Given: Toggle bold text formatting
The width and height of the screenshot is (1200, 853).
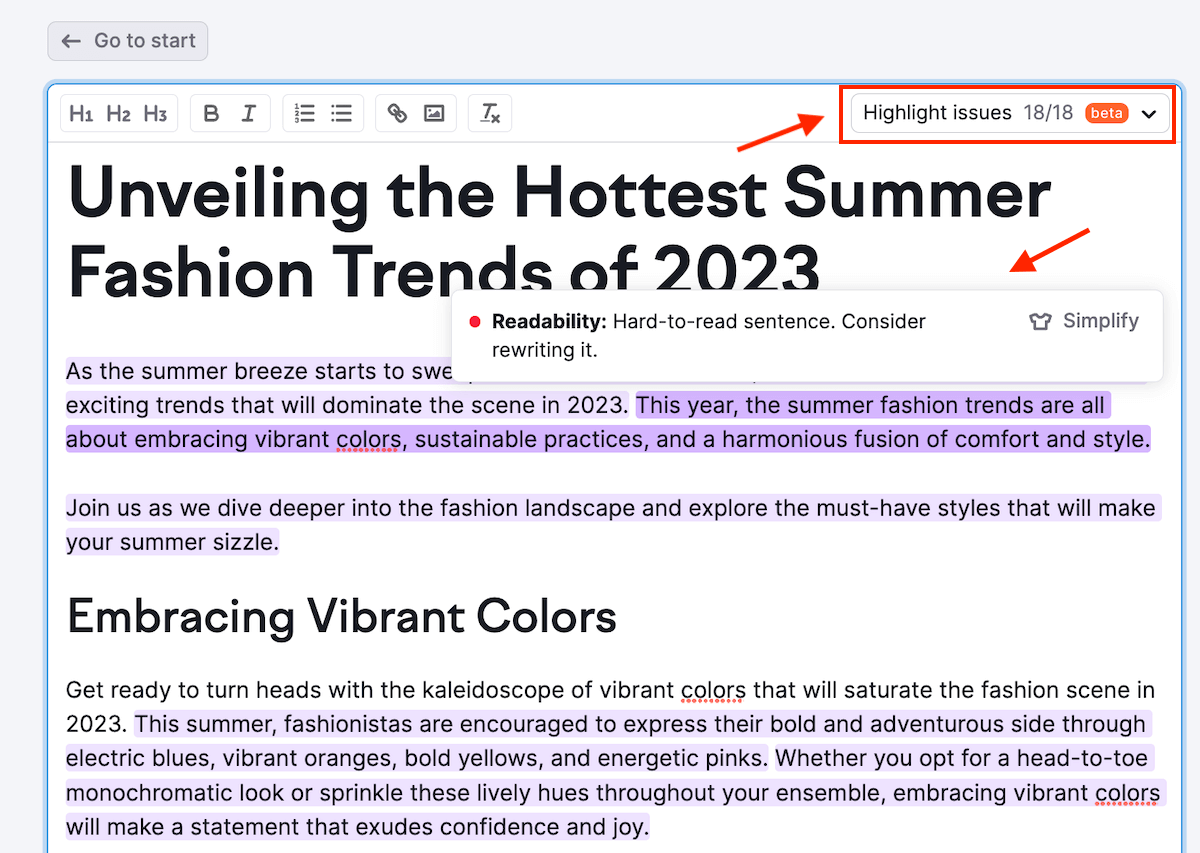Looking at the screenshot, I should point(211,114).
